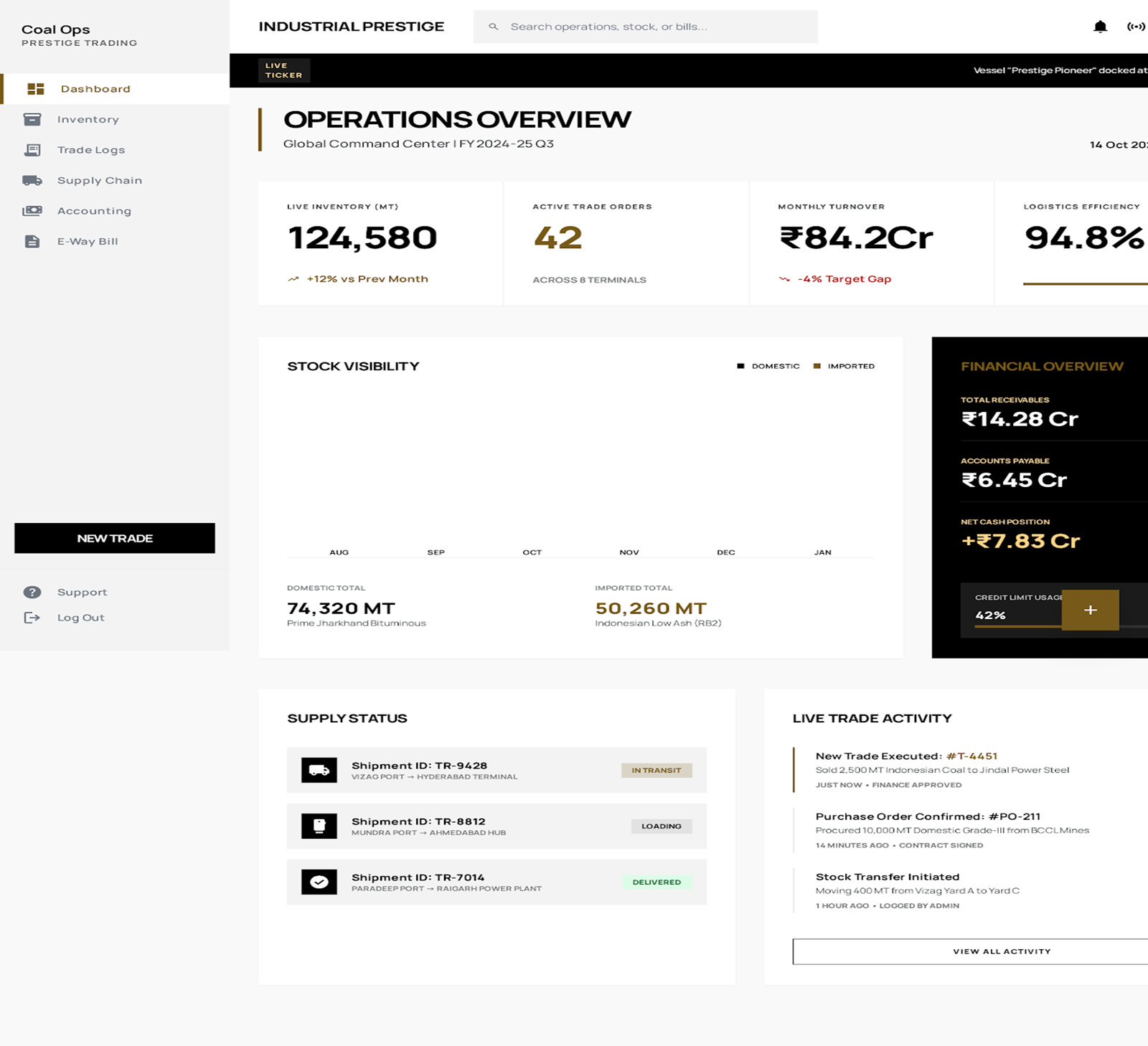Click the IN TRANSIT status badge on TR-9428
The image size is (1148, 1046).
coord(656,770)
